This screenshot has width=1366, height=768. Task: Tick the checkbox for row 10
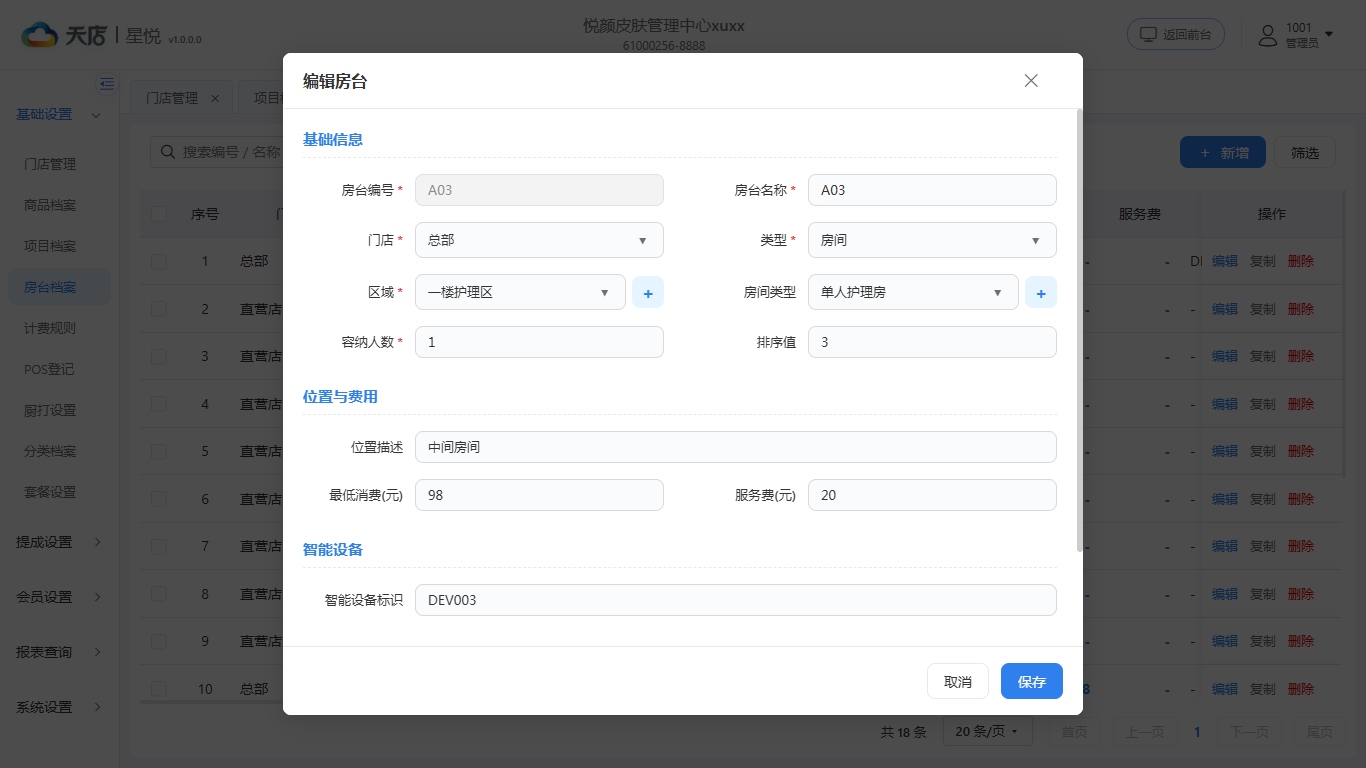coord(159,689)
